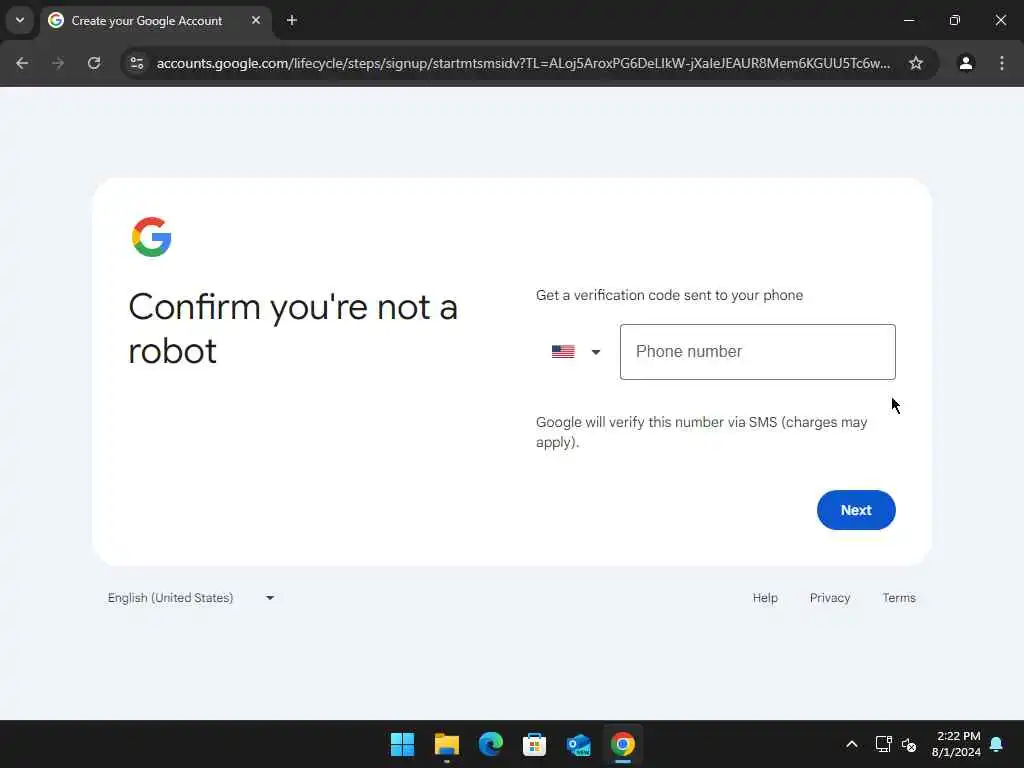
Task: Launch Microsoft Edge from the taskbar
Action: (490, 744)
